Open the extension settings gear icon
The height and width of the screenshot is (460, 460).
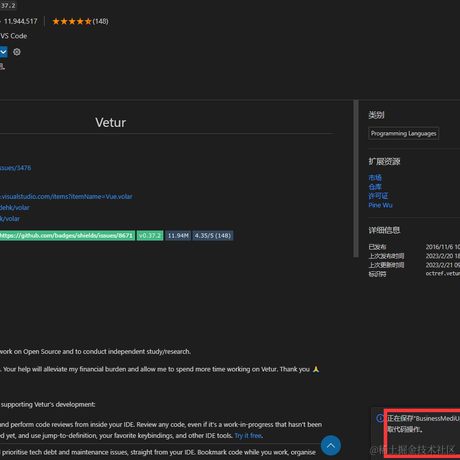click(17, 52)
